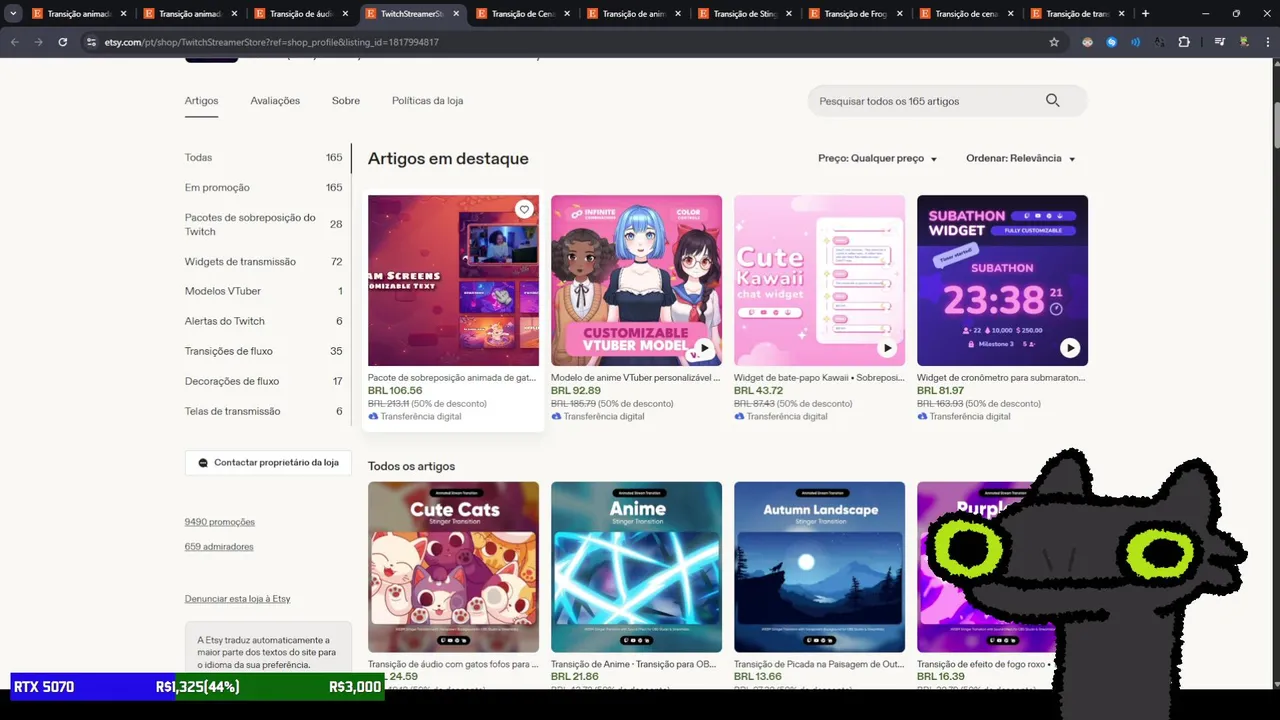Open the tab search dropdown arrow
The width and height of the screenshot is (1280, 720).
point(13,14)
